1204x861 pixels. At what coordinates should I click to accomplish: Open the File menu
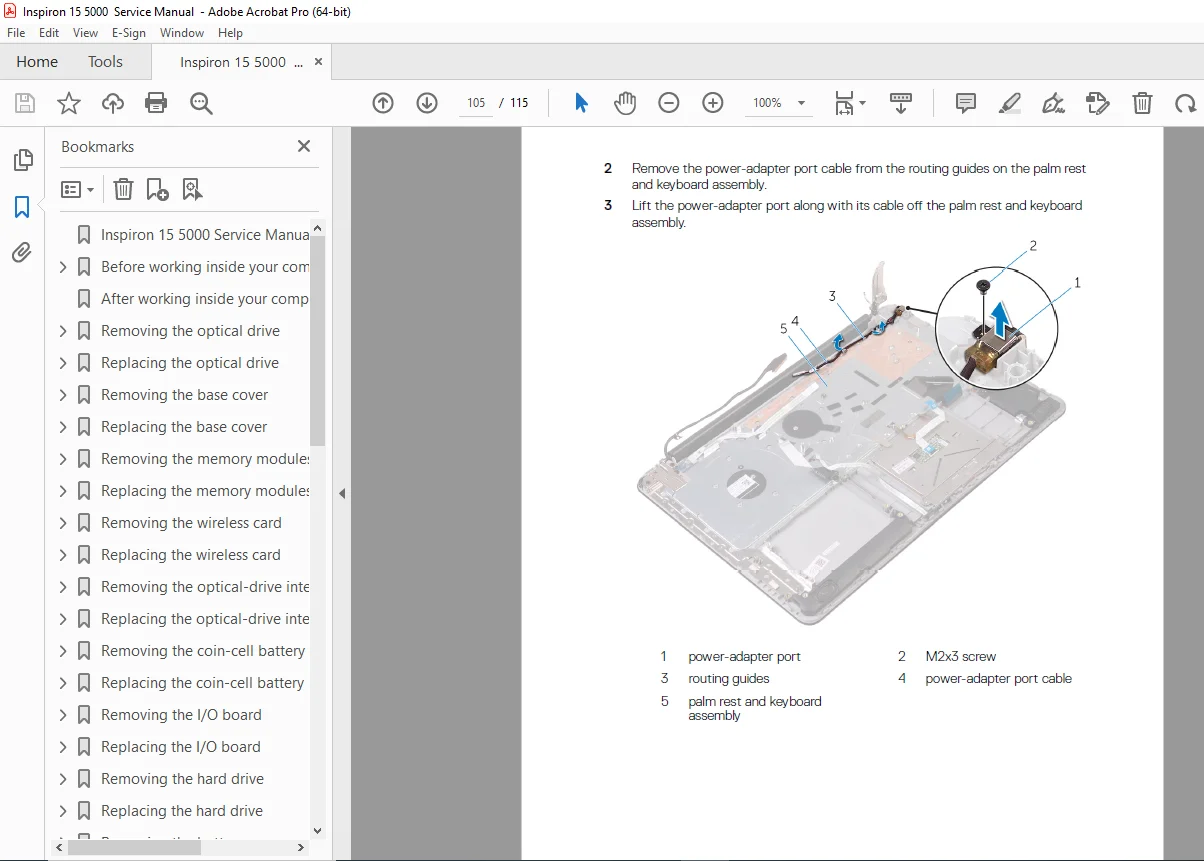16,32
